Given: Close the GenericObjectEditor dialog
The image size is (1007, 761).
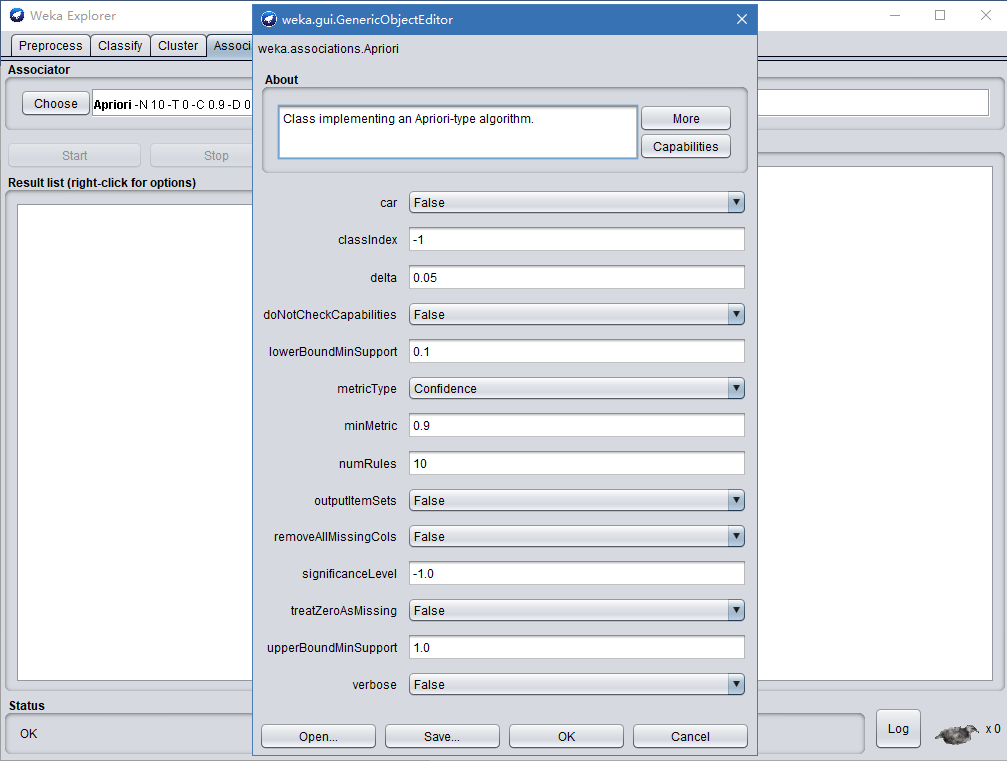Looking at the screenshot, I should coord(741,19).
